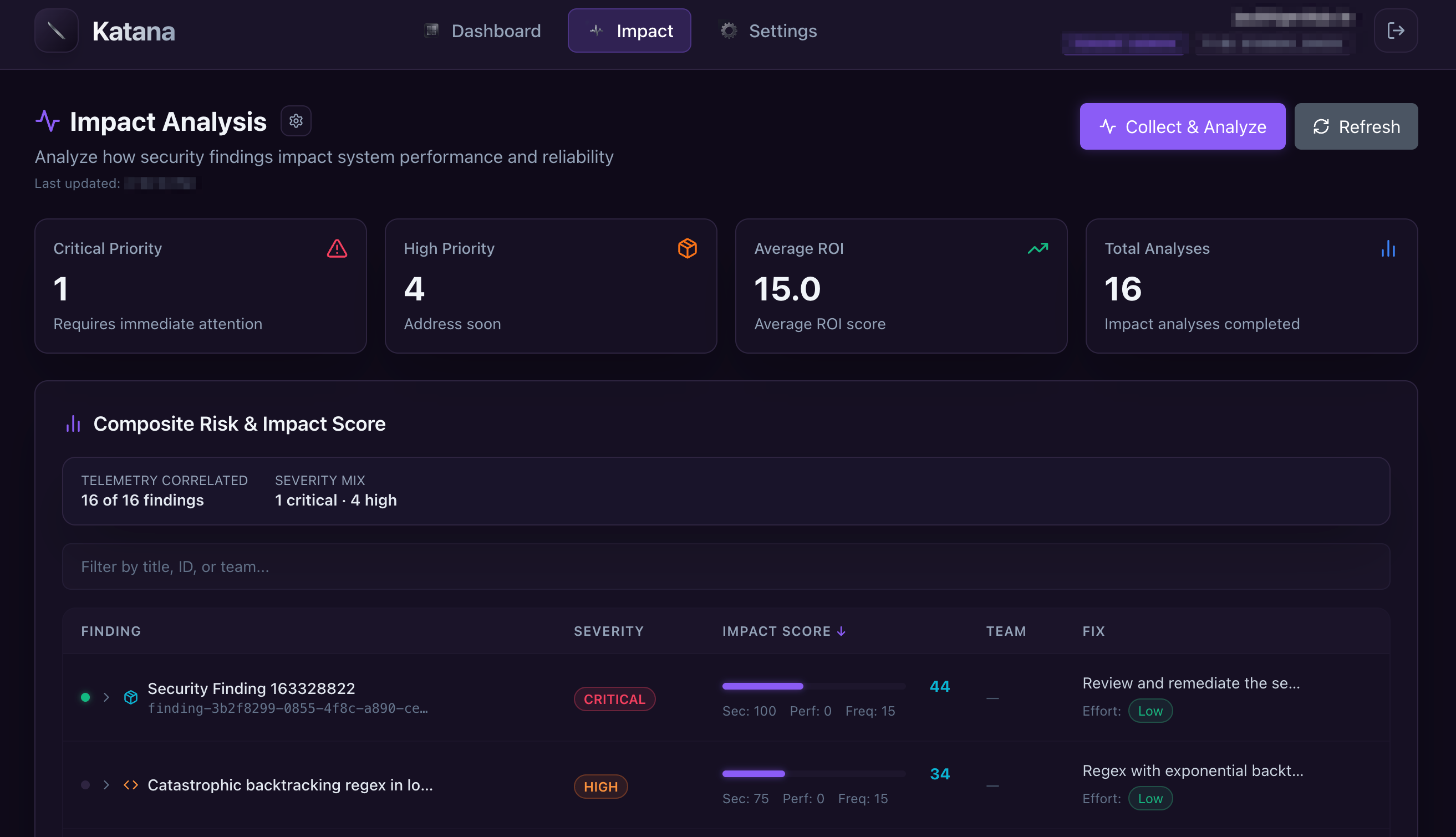Open the Dashboard tab
This screenshot has width=1456, height=837.
pos(482,30)
